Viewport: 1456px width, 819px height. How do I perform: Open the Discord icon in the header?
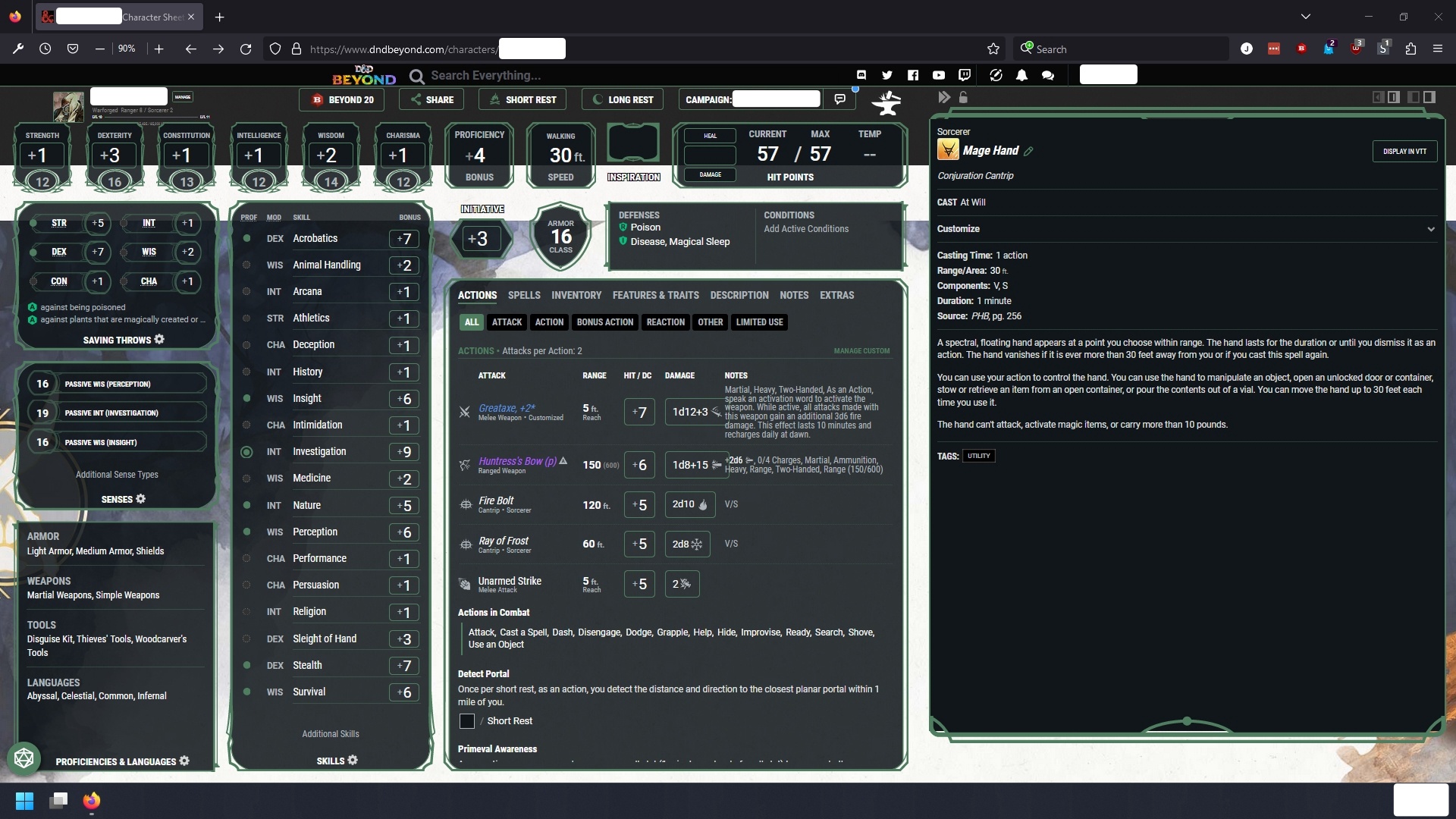(x=861, y=75)
